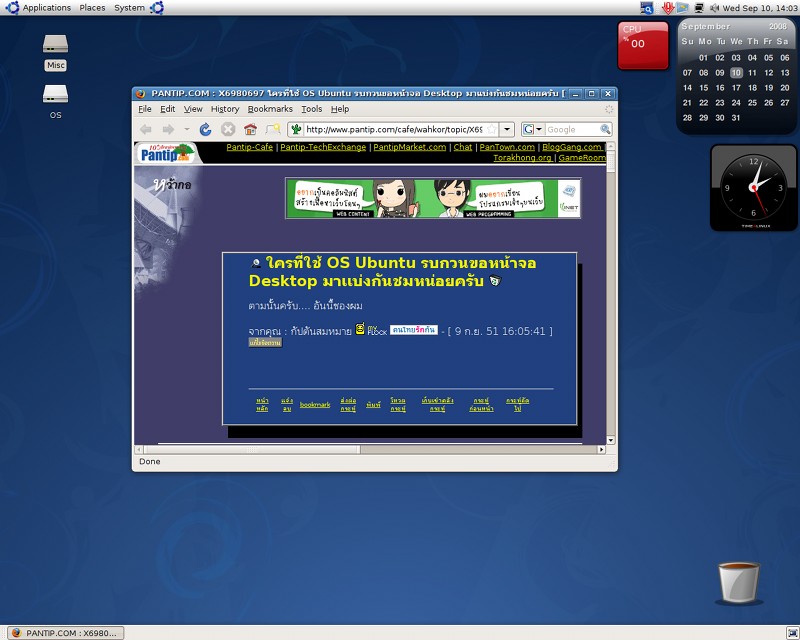Viewport: 800px width, 640px height.
Task: Click the analog clock desktop widget
Action: pyautogui.click(x=754, y=188)
